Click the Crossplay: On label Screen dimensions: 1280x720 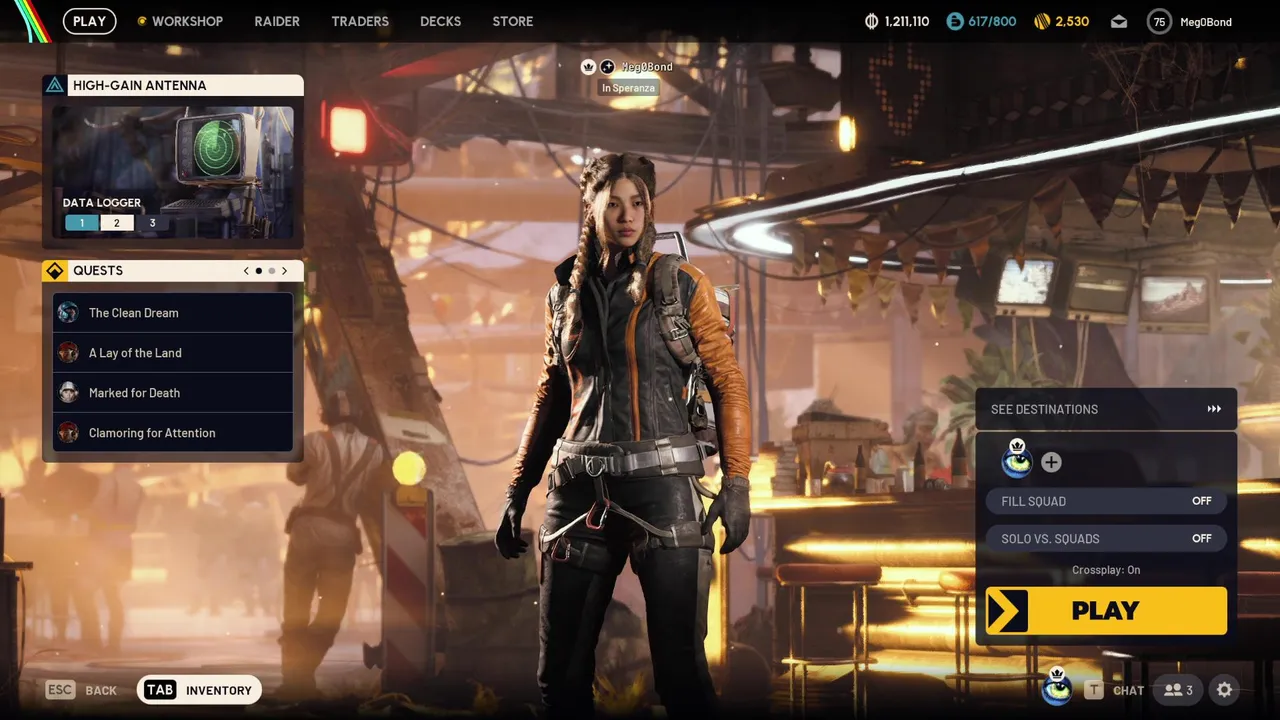1106,570
